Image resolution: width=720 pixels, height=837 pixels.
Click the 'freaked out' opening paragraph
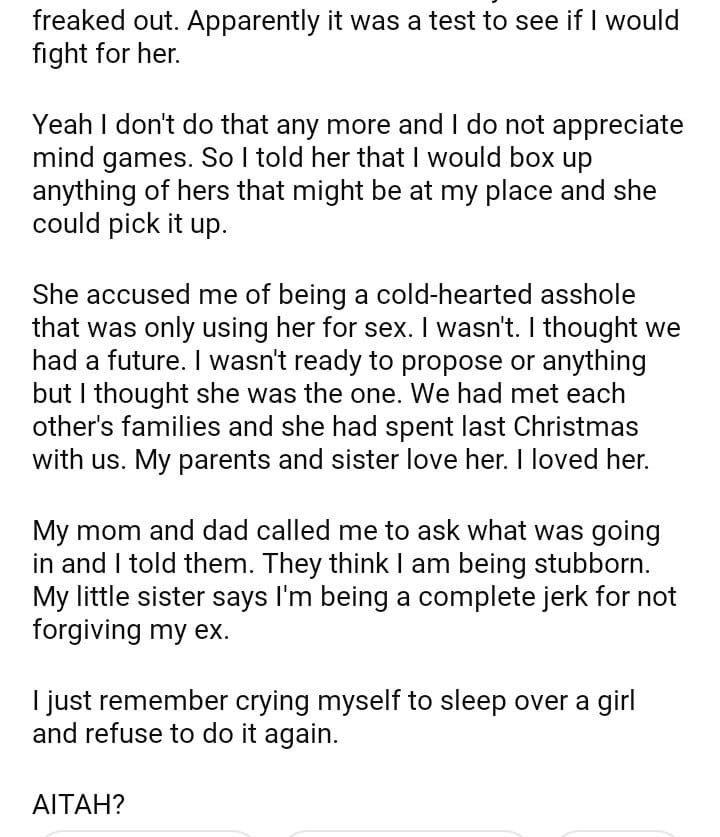point(355,35)
